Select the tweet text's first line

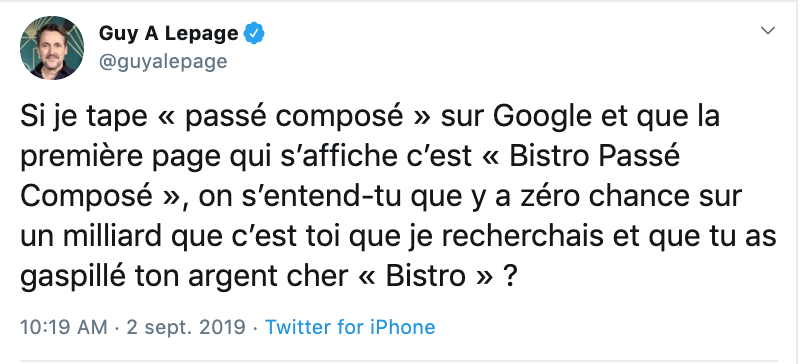point(370,118)
